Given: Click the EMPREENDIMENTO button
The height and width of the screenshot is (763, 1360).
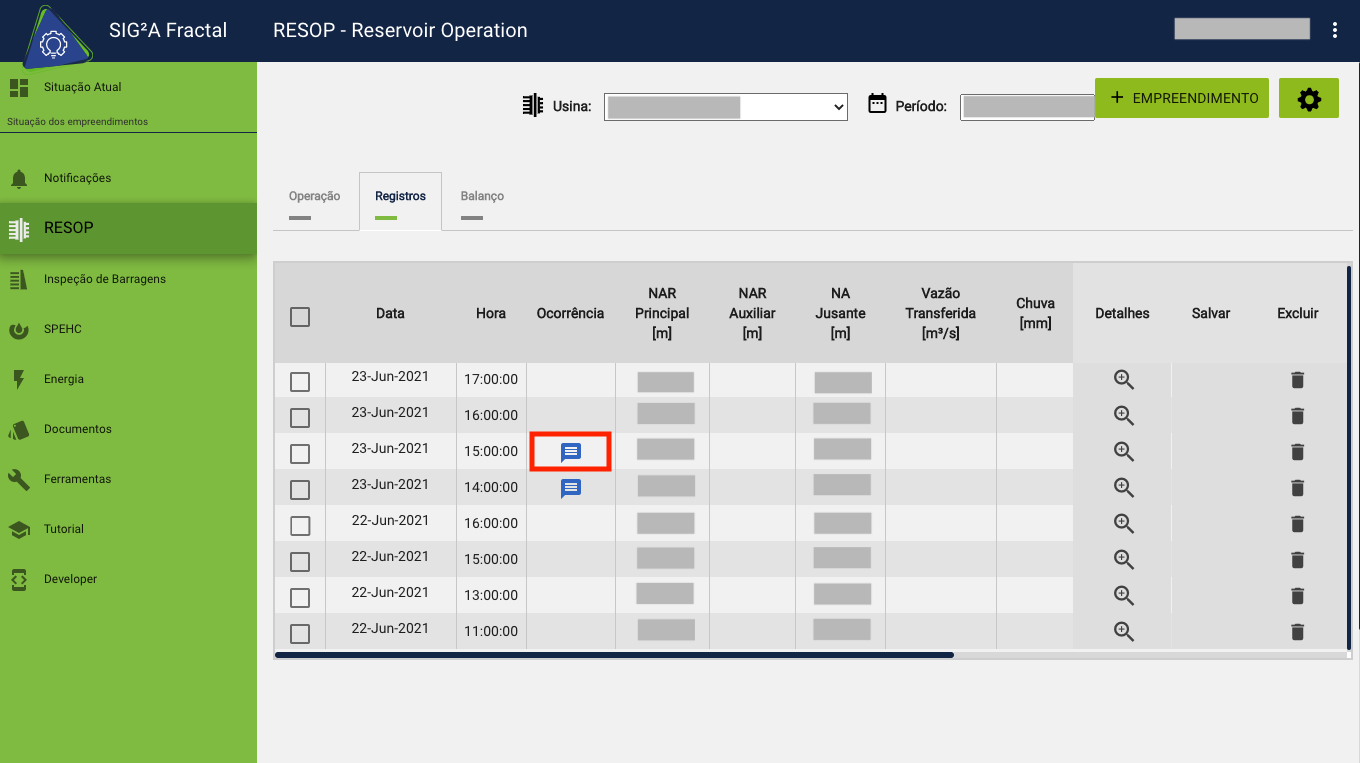Looking at the screenshot, I should point(1182,98).
